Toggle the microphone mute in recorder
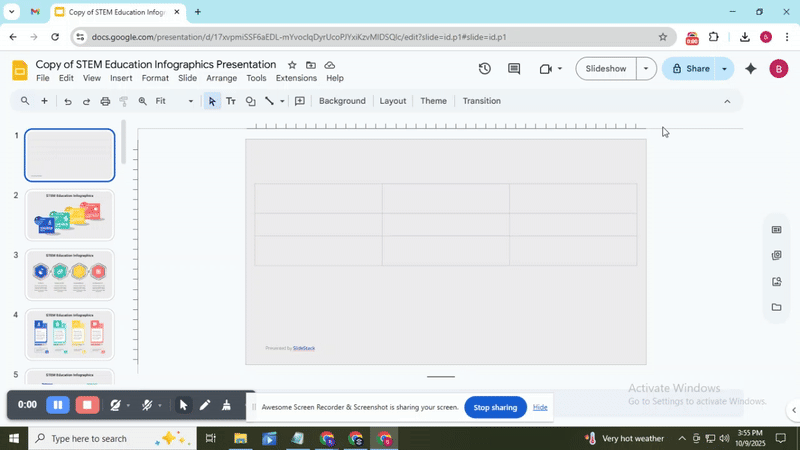 147,405
